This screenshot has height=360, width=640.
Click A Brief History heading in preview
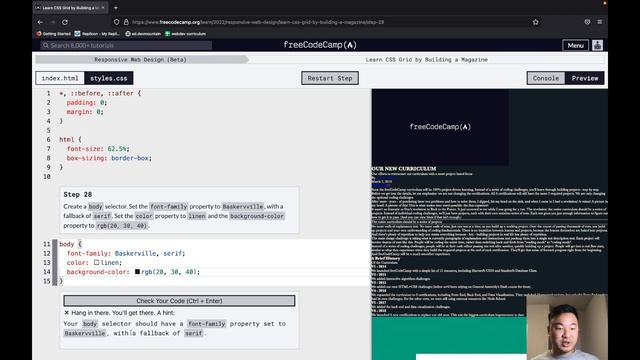[386, 258]
